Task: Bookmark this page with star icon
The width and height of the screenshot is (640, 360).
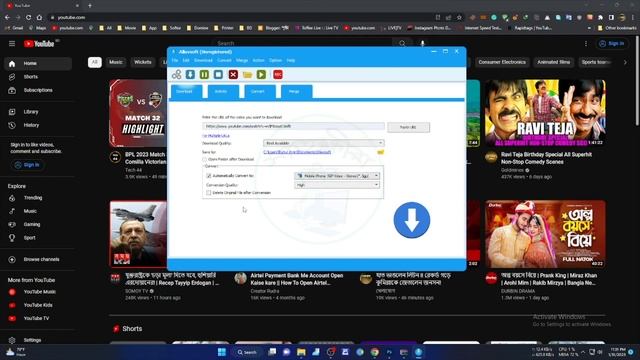Action: (459, 18)
